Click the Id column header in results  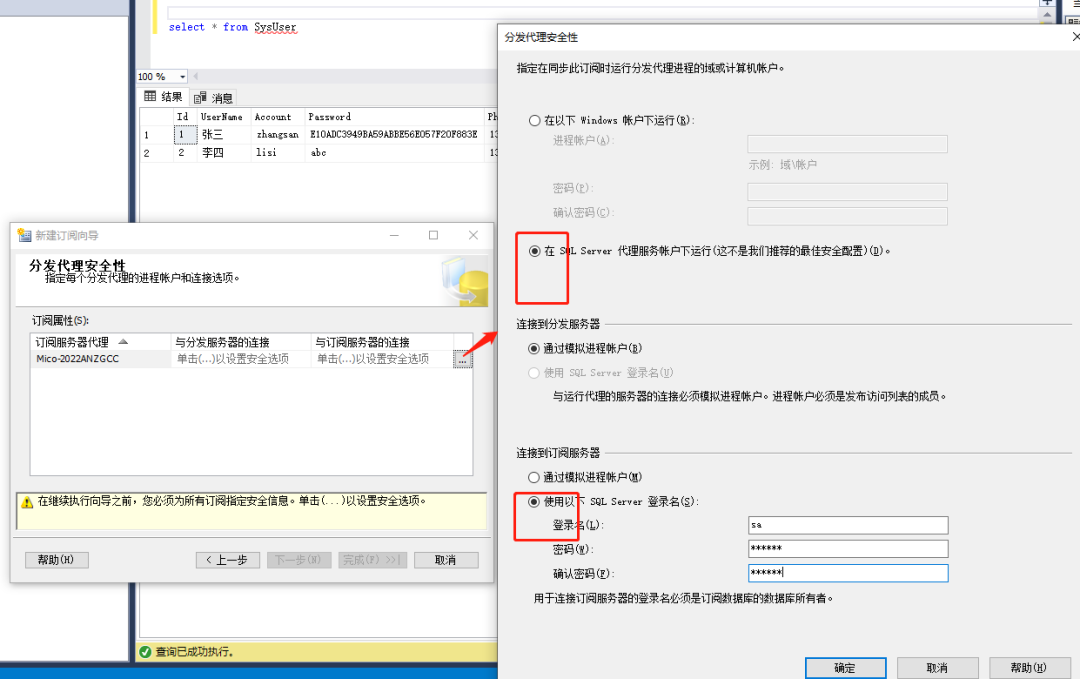tap(185, 117)
